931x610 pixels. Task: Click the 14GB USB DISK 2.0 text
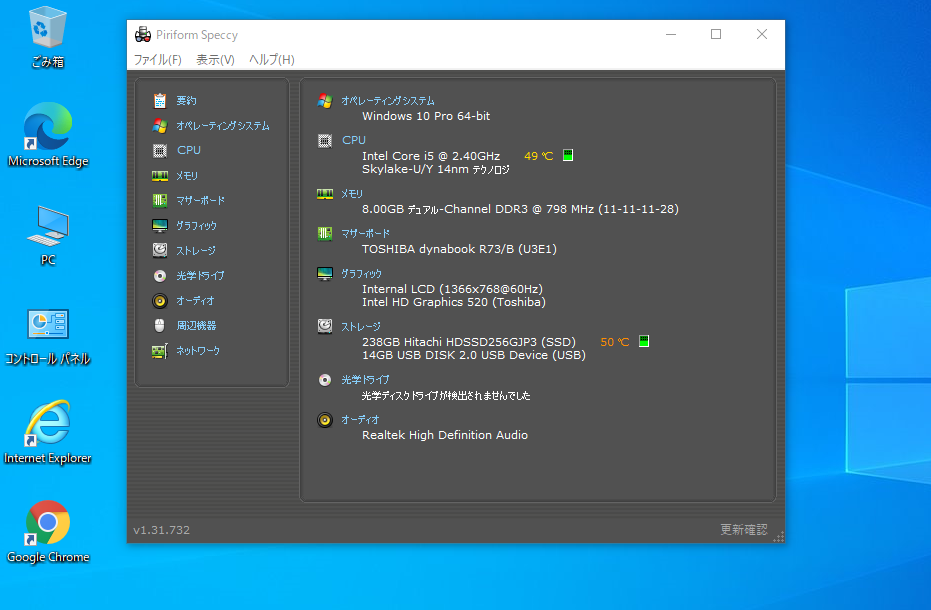click(x=474, y=355)
